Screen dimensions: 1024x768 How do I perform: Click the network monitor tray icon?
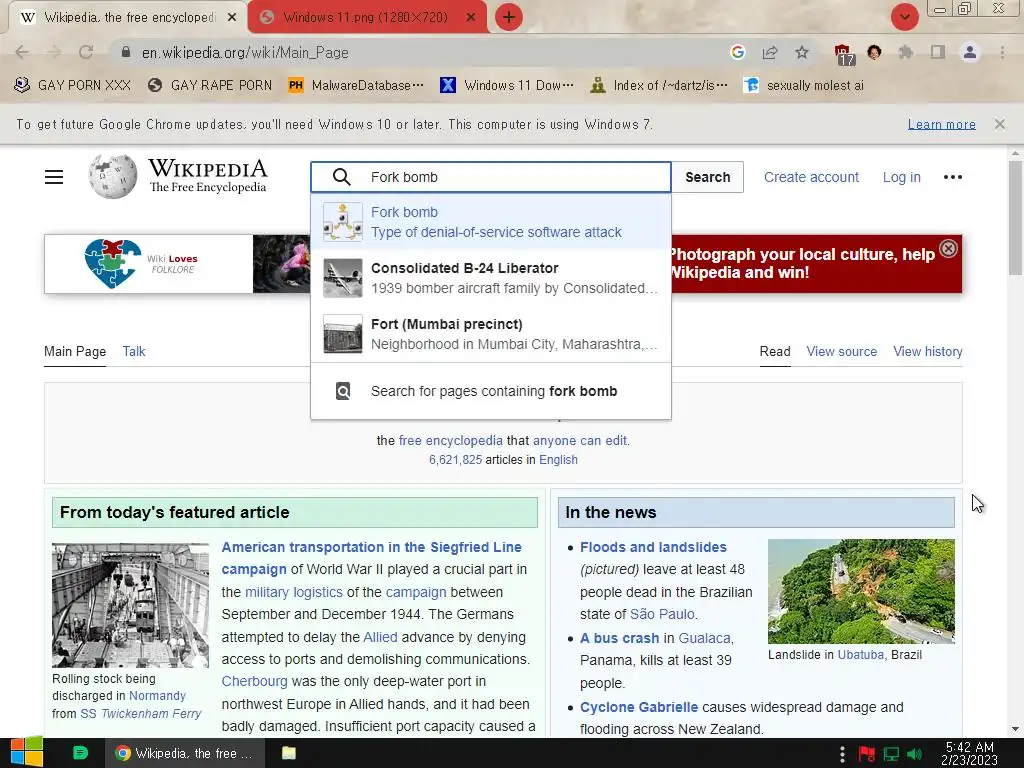pos(891,754)
